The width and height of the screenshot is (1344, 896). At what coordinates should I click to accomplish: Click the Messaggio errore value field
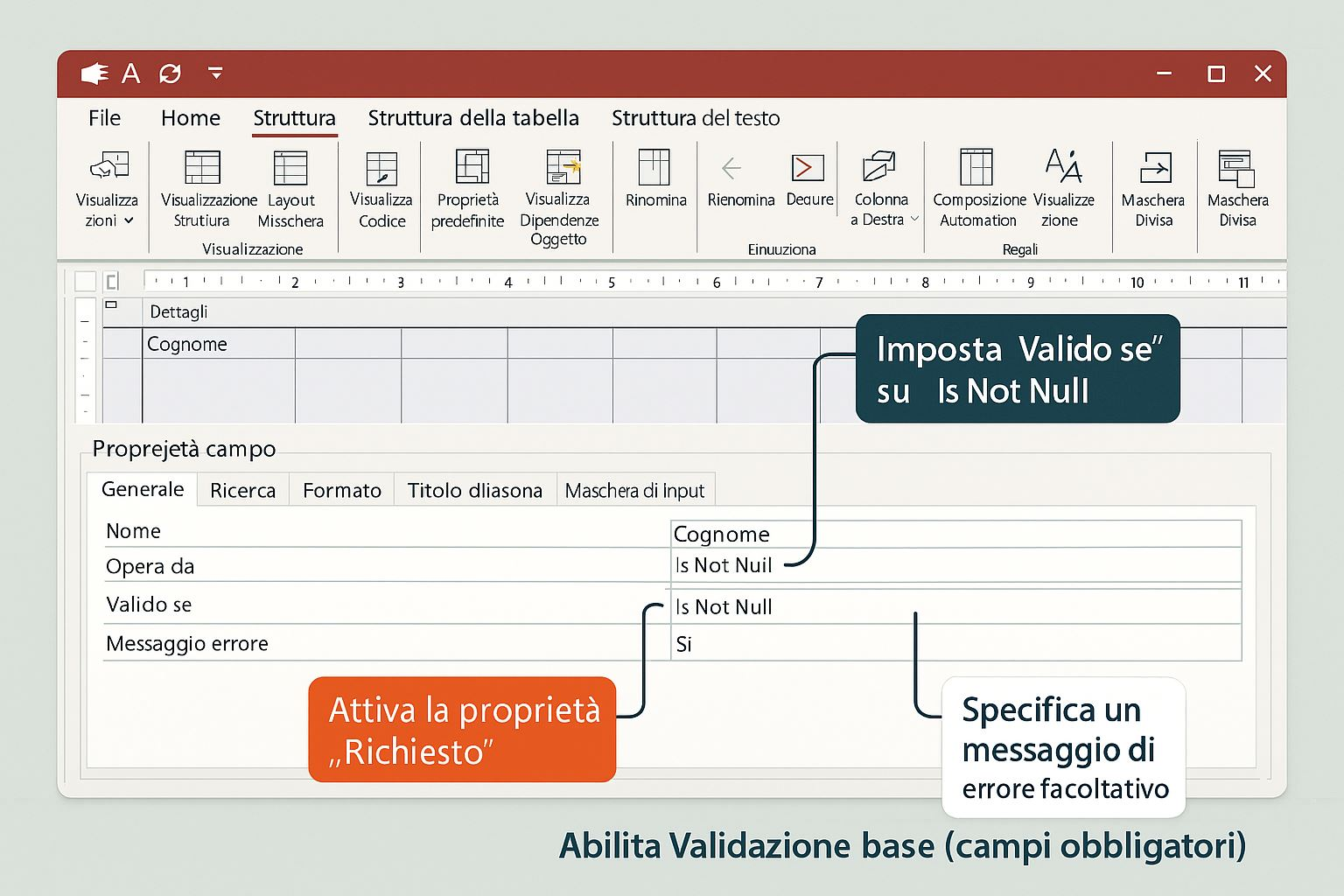(x=955, y=644)
